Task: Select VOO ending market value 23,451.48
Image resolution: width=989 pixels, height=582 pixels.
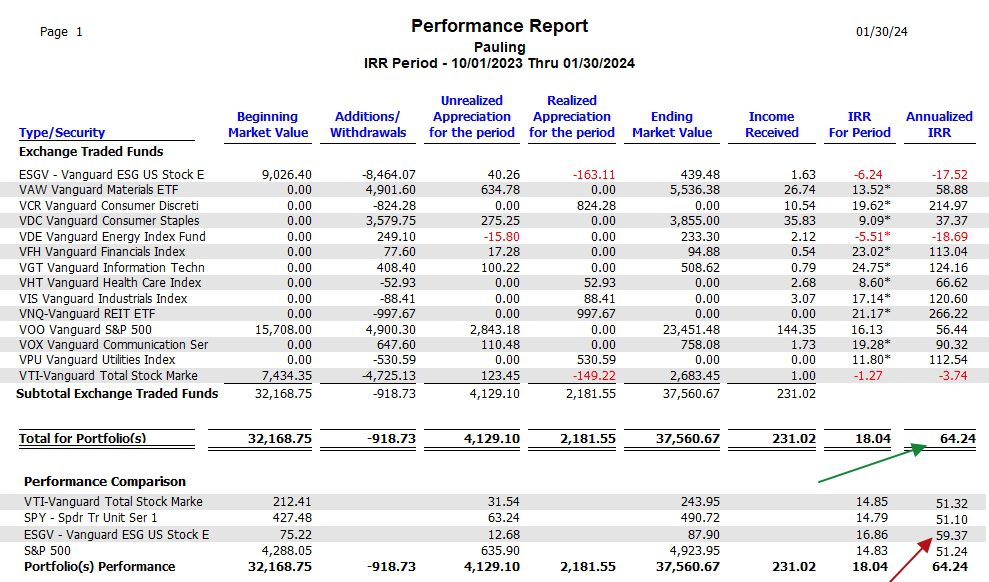Action: (691, 329)
